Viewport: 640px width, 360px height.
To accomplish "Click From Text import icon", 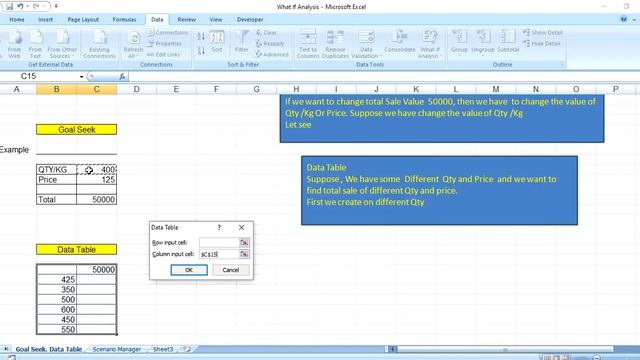I will [36, 44].
